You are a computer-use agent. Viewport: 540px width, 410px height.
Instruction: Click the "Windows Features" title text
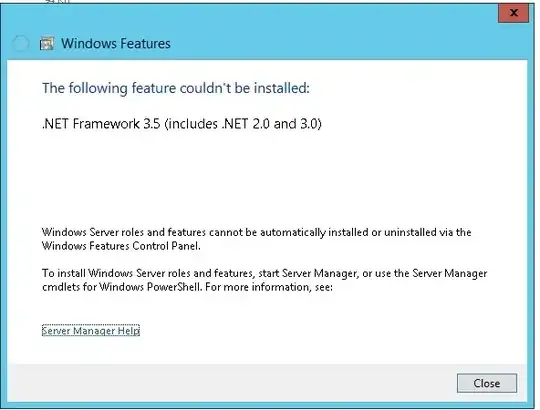tap(116, 44)
